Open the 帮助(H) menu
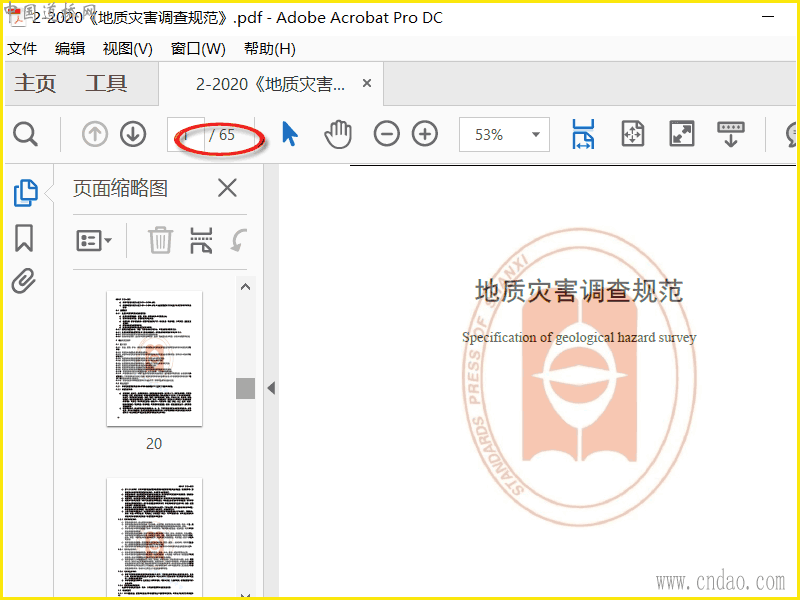This screenshot has height=600, width=800. tap(269, 49)
